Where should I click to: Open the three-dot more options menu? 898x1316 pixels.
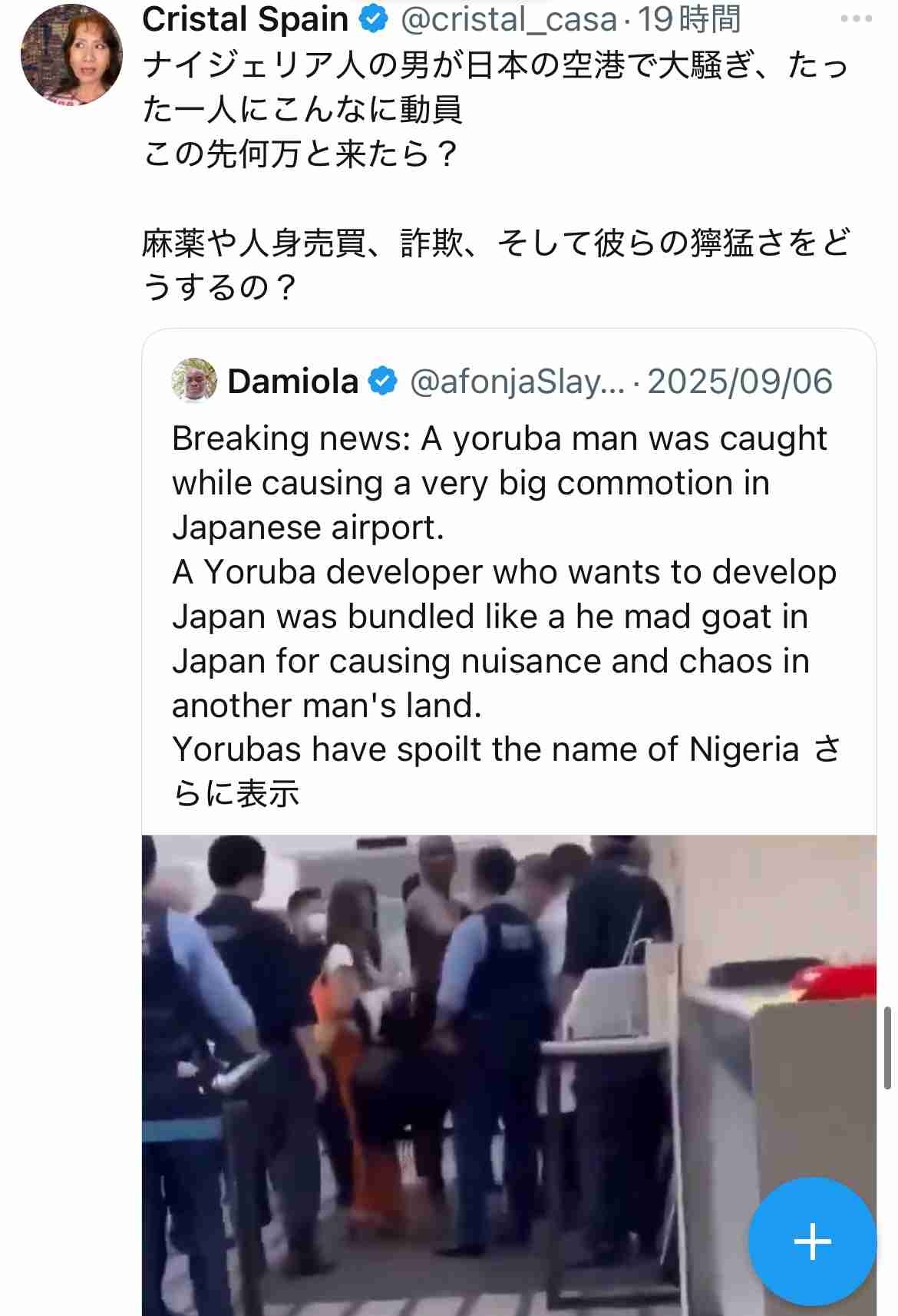(856, 18)
